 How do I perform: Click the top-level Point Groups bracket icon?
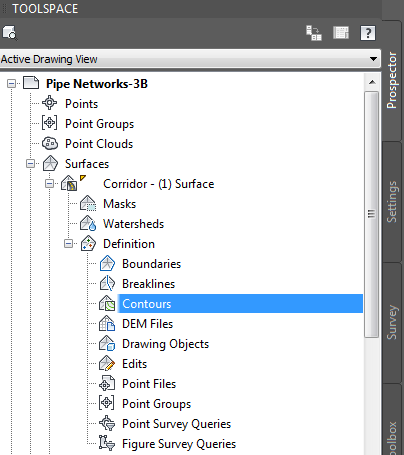click(50, 123)
